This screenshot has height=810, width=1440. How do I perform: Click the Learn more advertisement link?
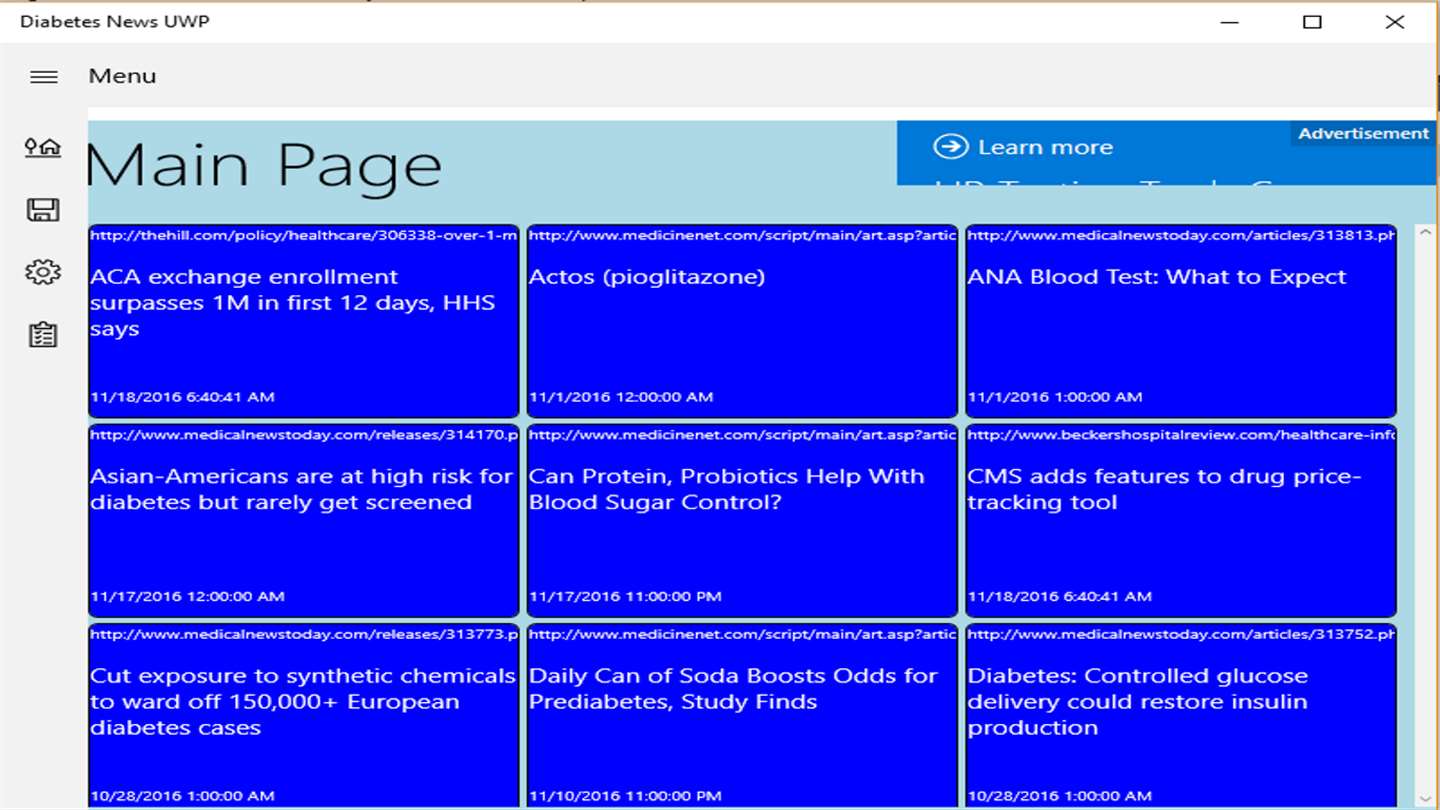pos(1045,148)
